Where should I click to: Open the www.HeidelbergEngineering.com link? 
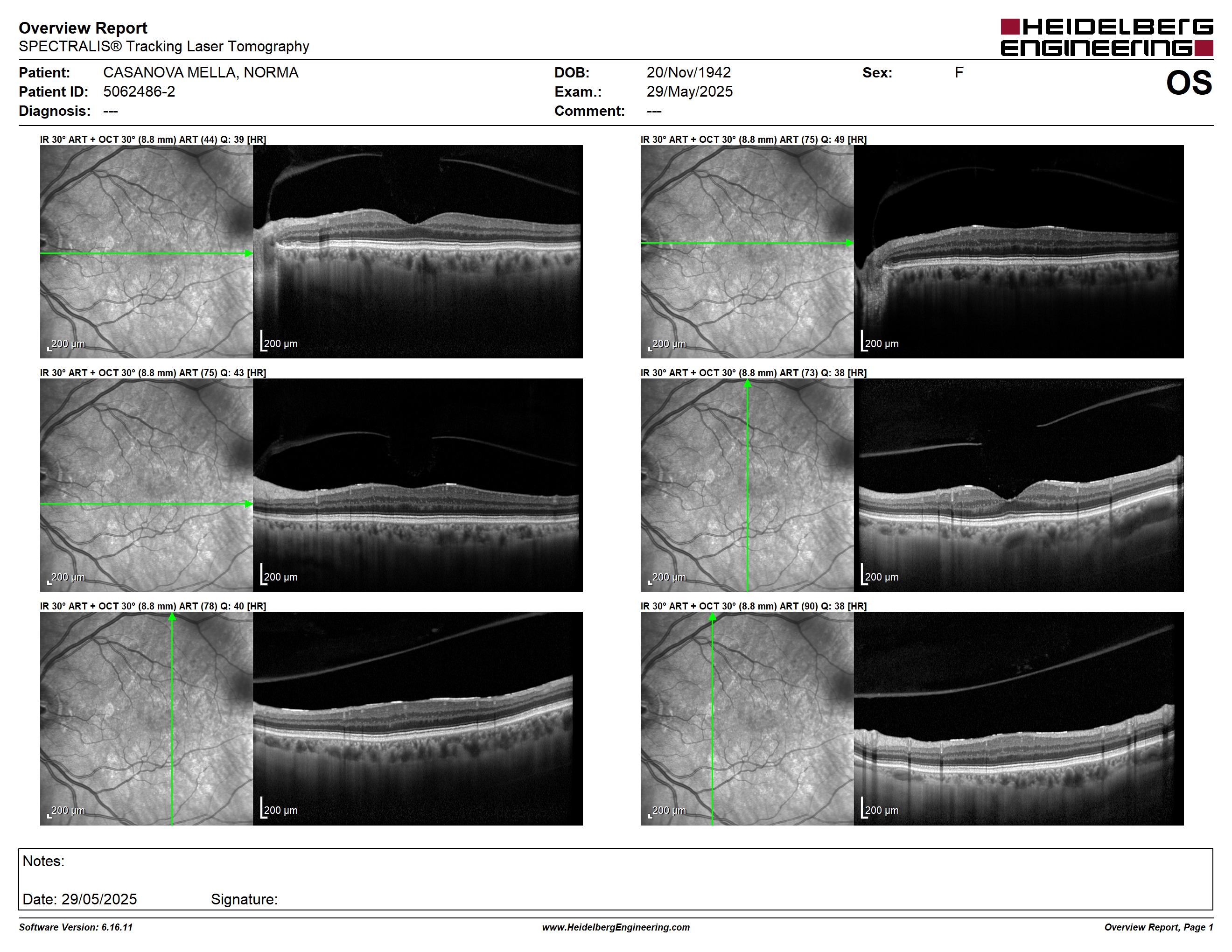pyautogui.click(x=616, y=927)
